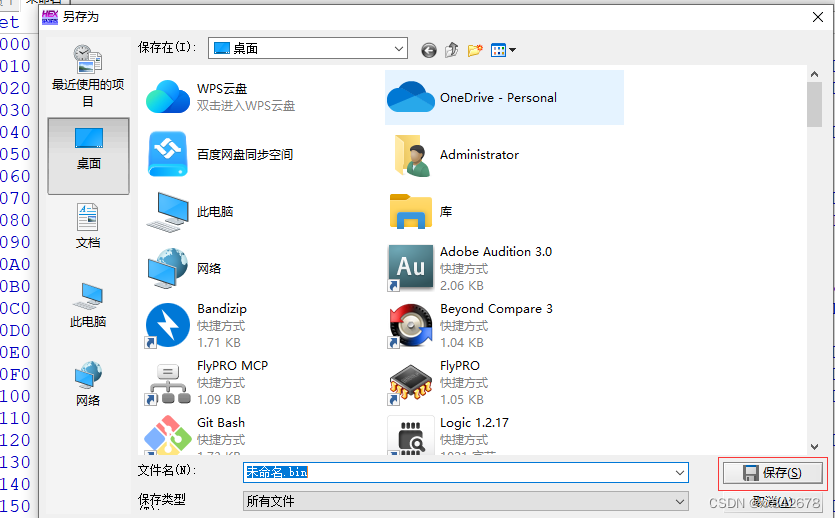Click the 2.06 KB size text

[462, 286]
